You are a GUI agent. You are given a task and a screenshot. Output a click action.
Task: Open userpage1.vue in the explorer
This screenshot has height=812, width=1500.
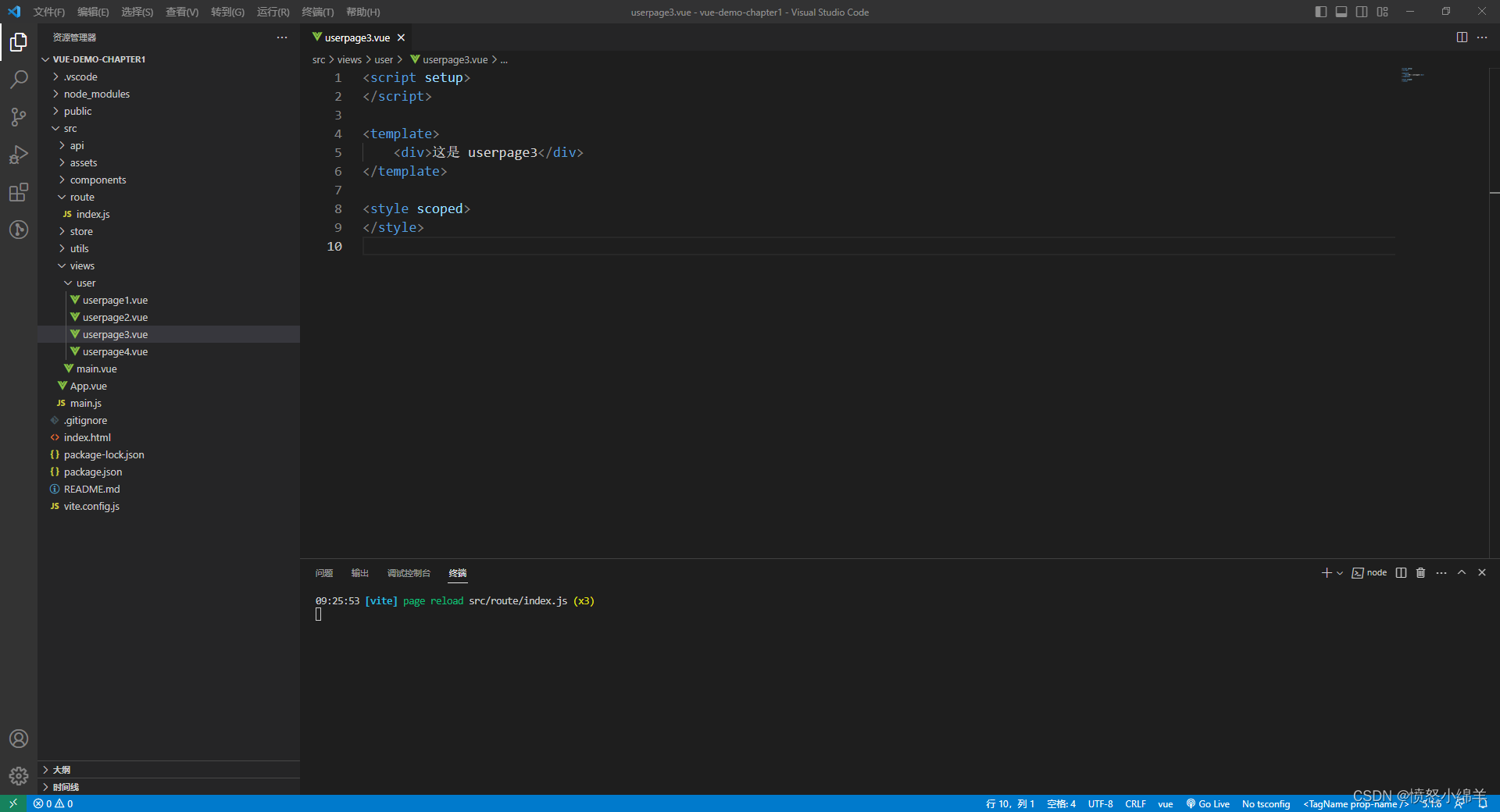point(169,300)
